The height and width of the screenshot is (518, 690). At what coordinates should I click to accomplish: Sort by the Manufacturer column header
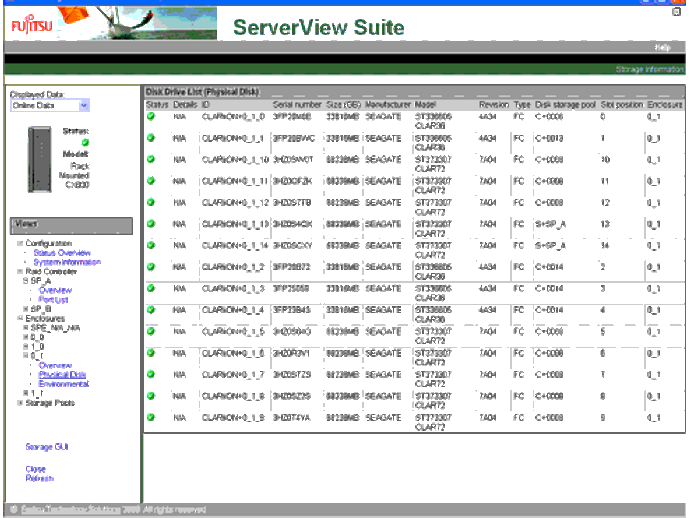point(388,105)
